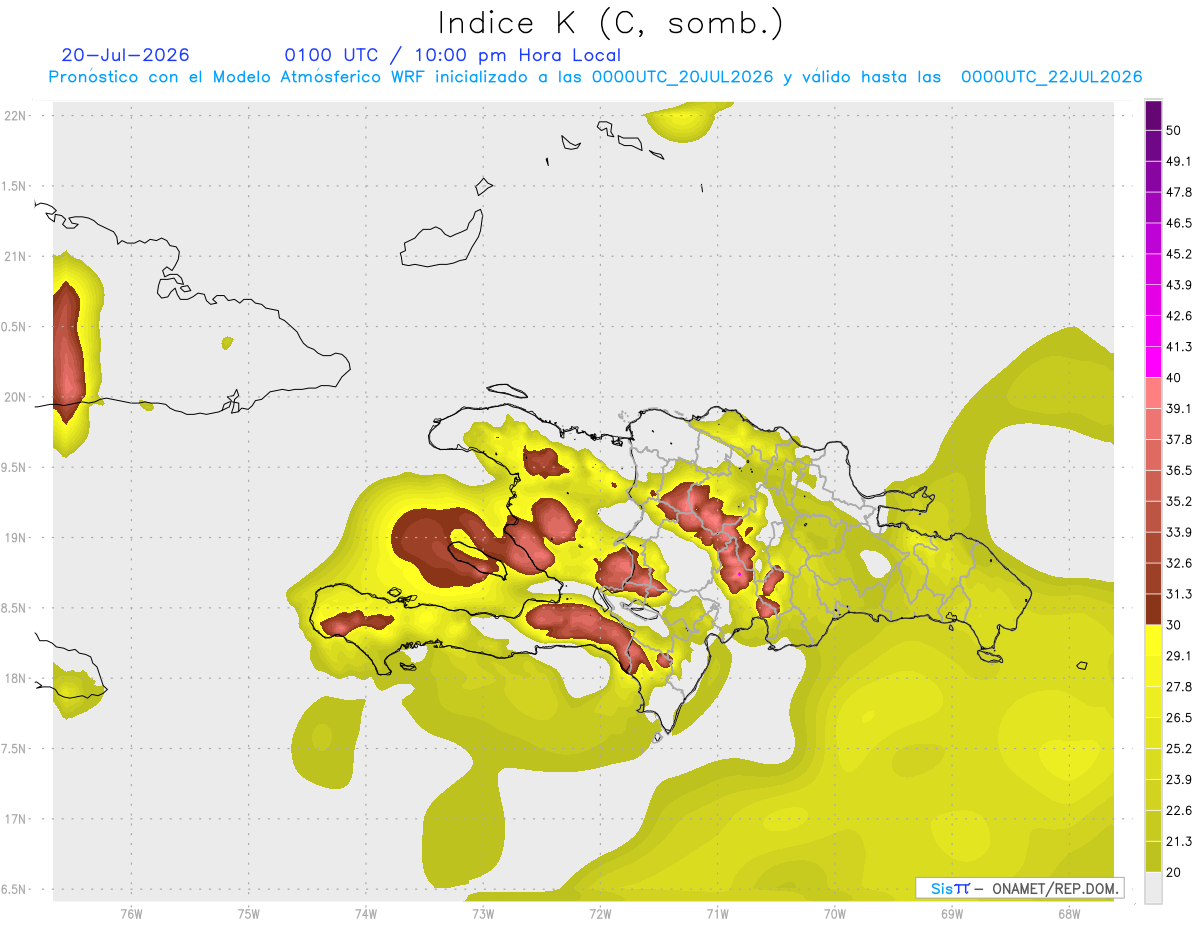
Task: Select the 17N latitude label
Action: tap(16, 819)
